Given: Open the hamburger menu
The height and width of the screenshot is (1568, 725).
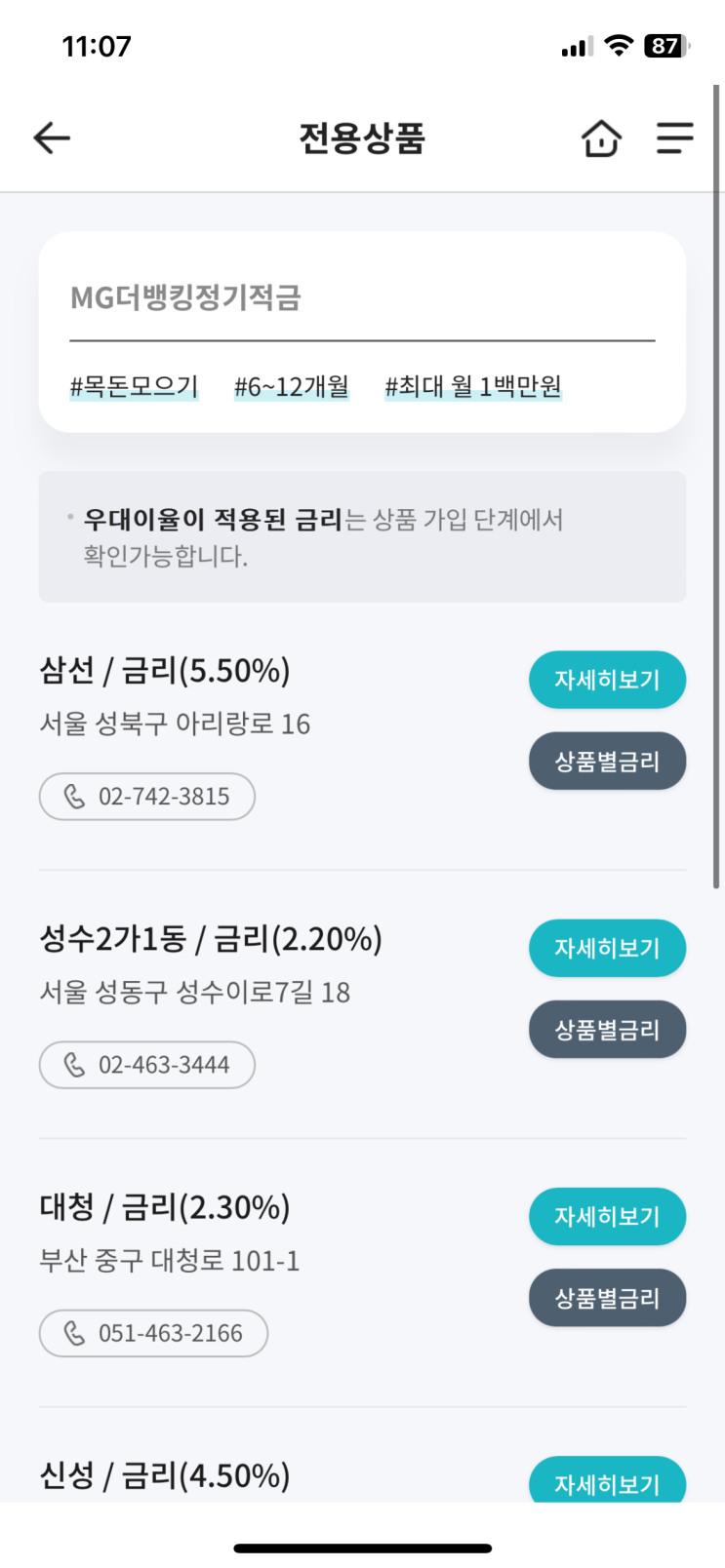Looking at the screenshot, I should click(x=674, y=138).
